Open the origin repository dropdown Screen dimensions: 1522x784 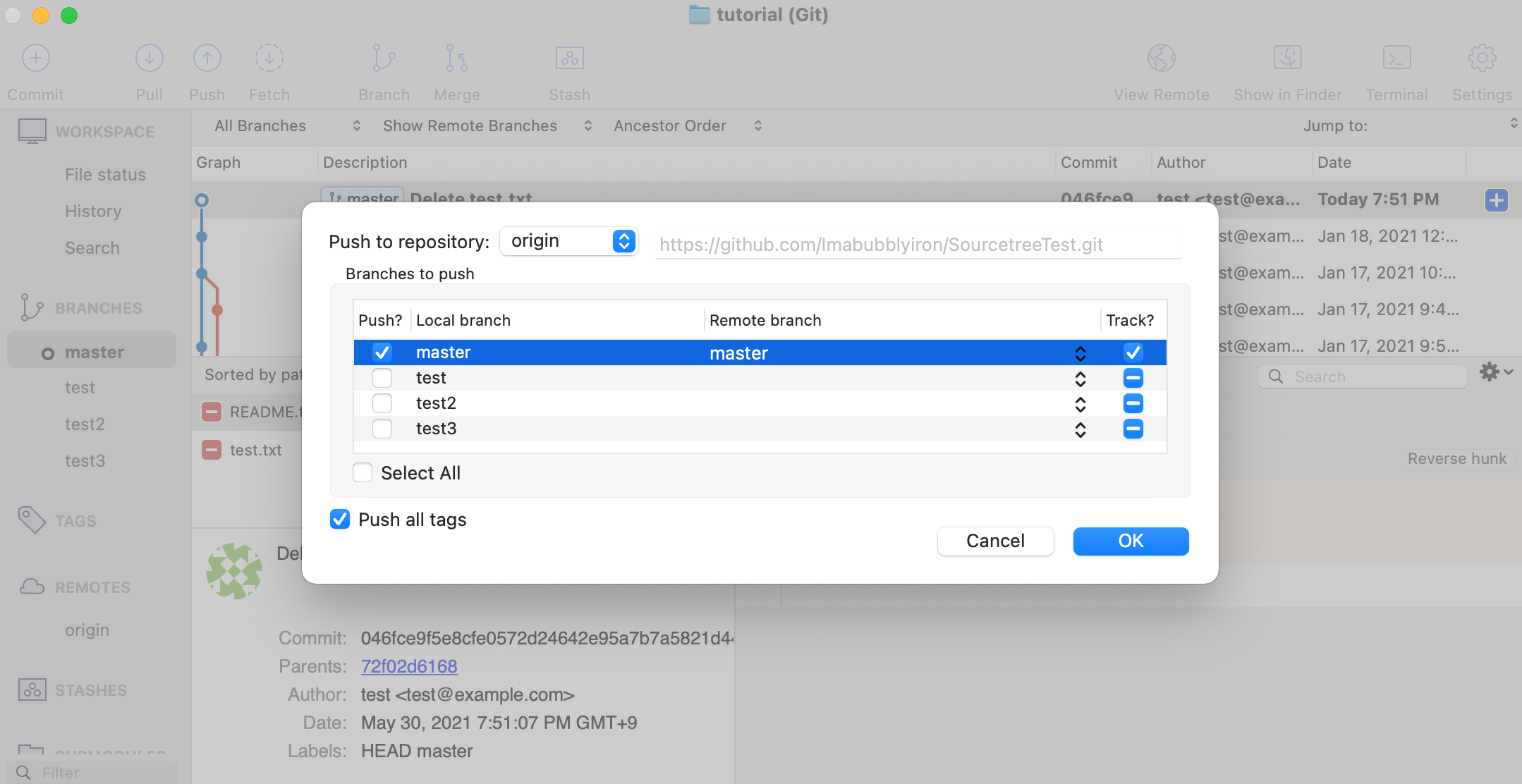(x=568, y=241)
